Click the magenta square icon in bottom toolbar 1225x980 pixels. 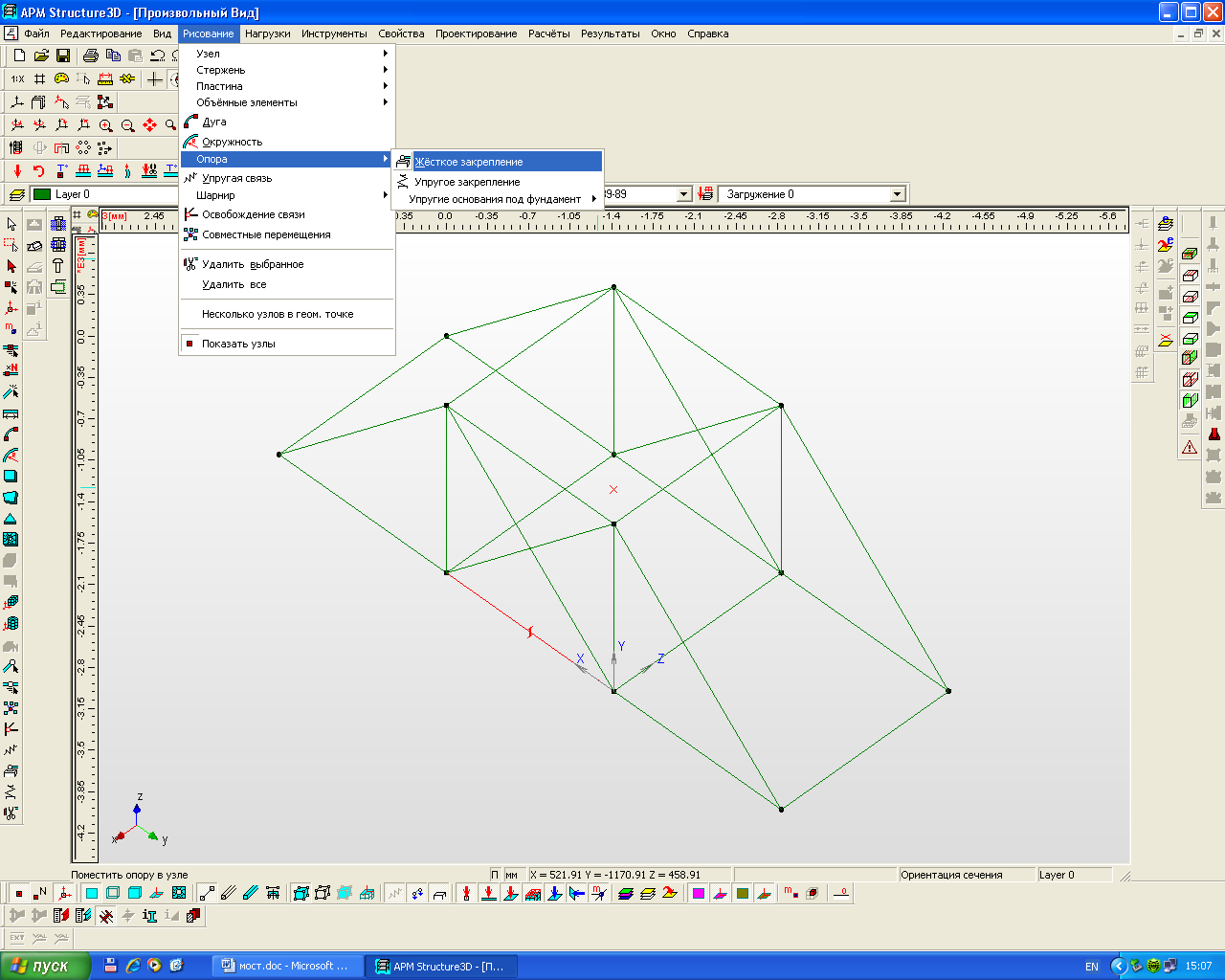click(699, 893)
